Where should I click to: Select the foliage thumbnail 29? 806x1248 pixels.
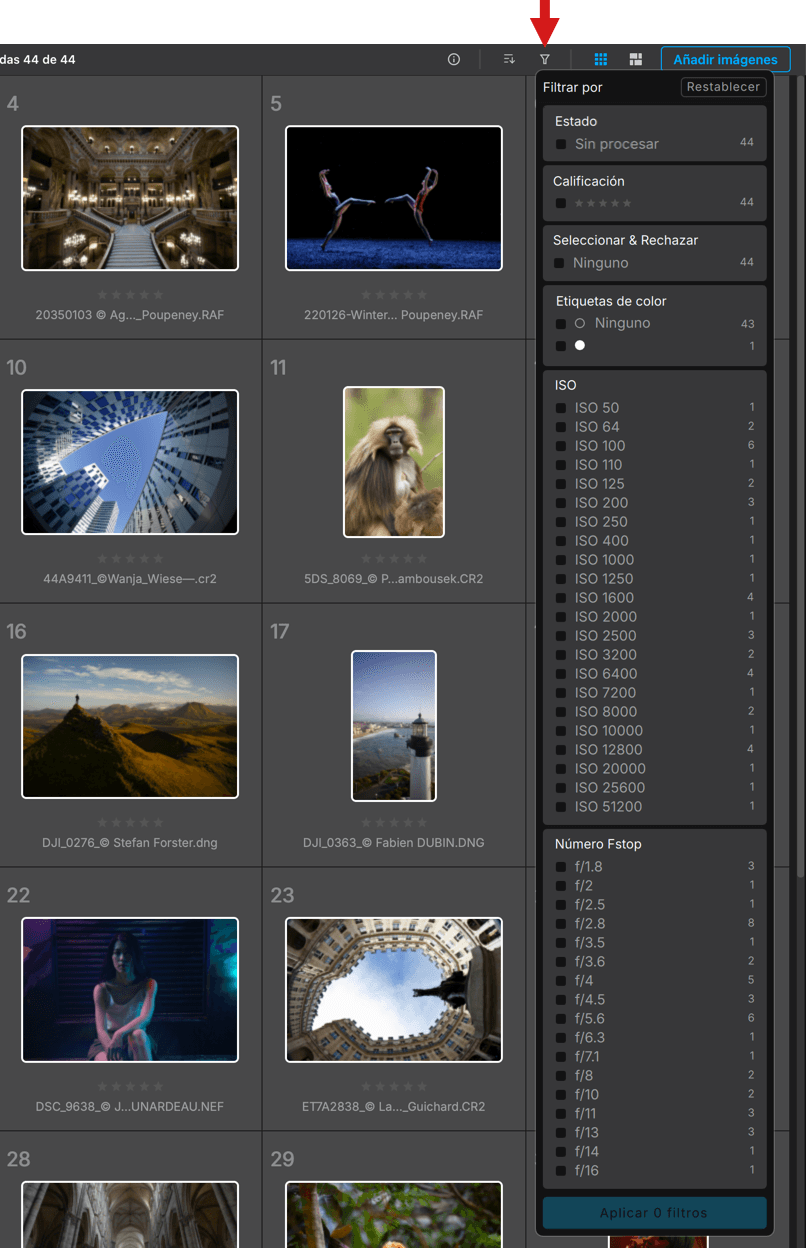pyautogui.click(x=394, y=1215)
